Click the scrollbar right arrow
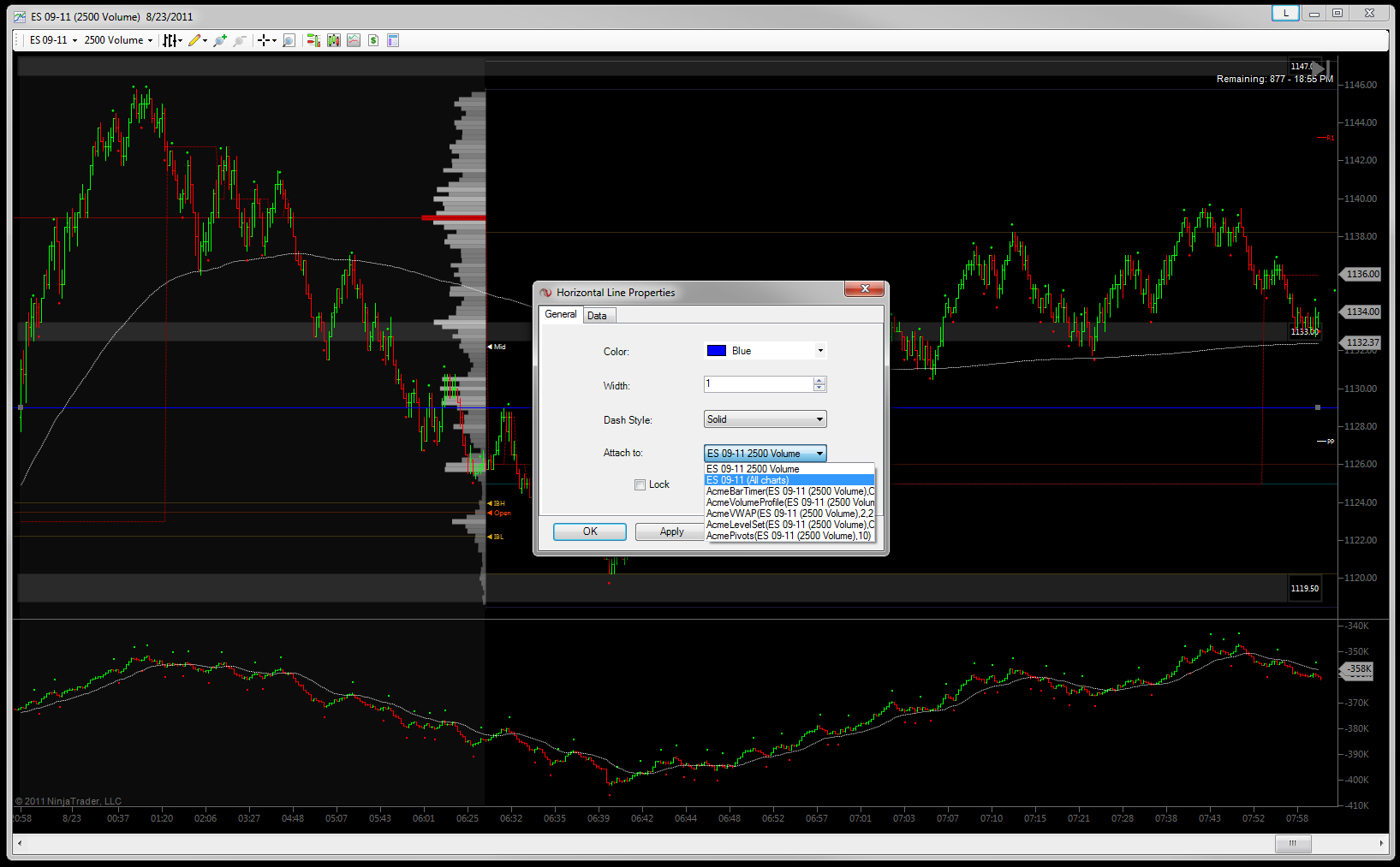 pyautogui.click(x=1380, y=844)
